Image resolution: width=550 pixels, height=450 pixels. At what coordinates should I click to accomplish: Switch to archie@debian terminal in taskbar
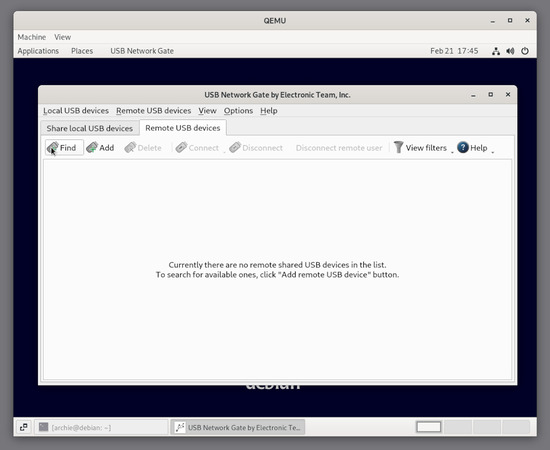[101, 427]
